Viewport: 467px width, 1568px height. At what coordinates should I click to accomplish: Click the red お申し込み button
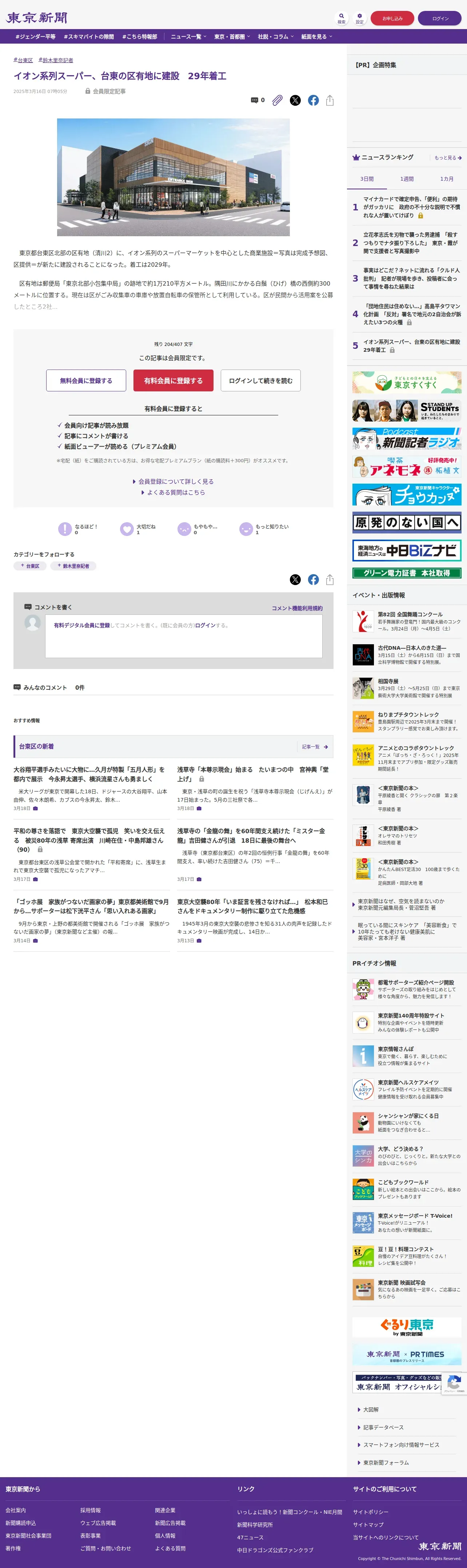coord(392,18)
